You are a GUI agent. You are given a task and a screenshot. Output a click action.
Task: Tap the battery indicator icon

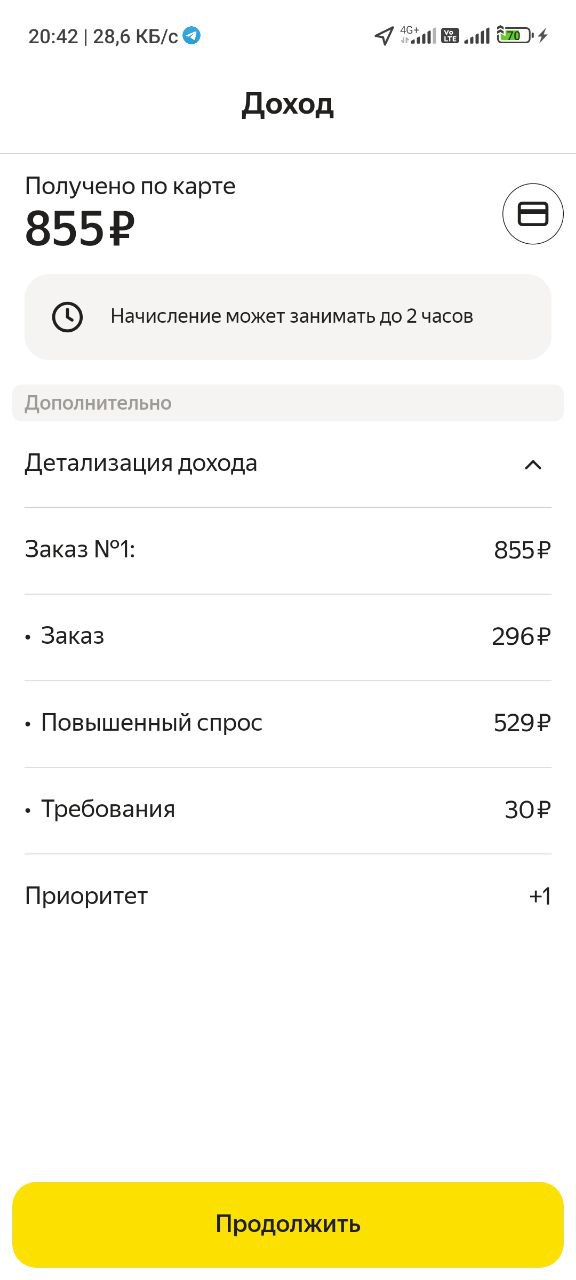[x=515, y=36]
